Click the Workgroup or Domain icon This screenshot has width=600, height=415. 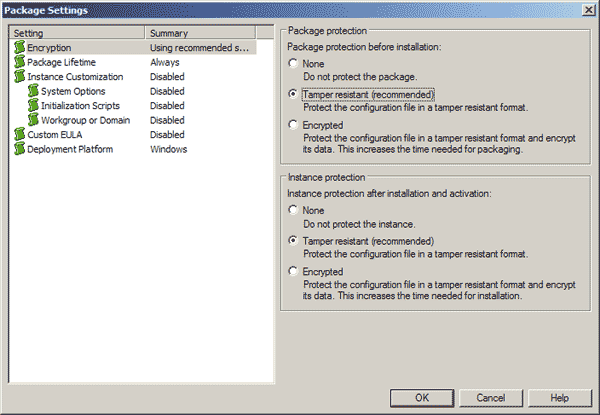click(33, 120)
